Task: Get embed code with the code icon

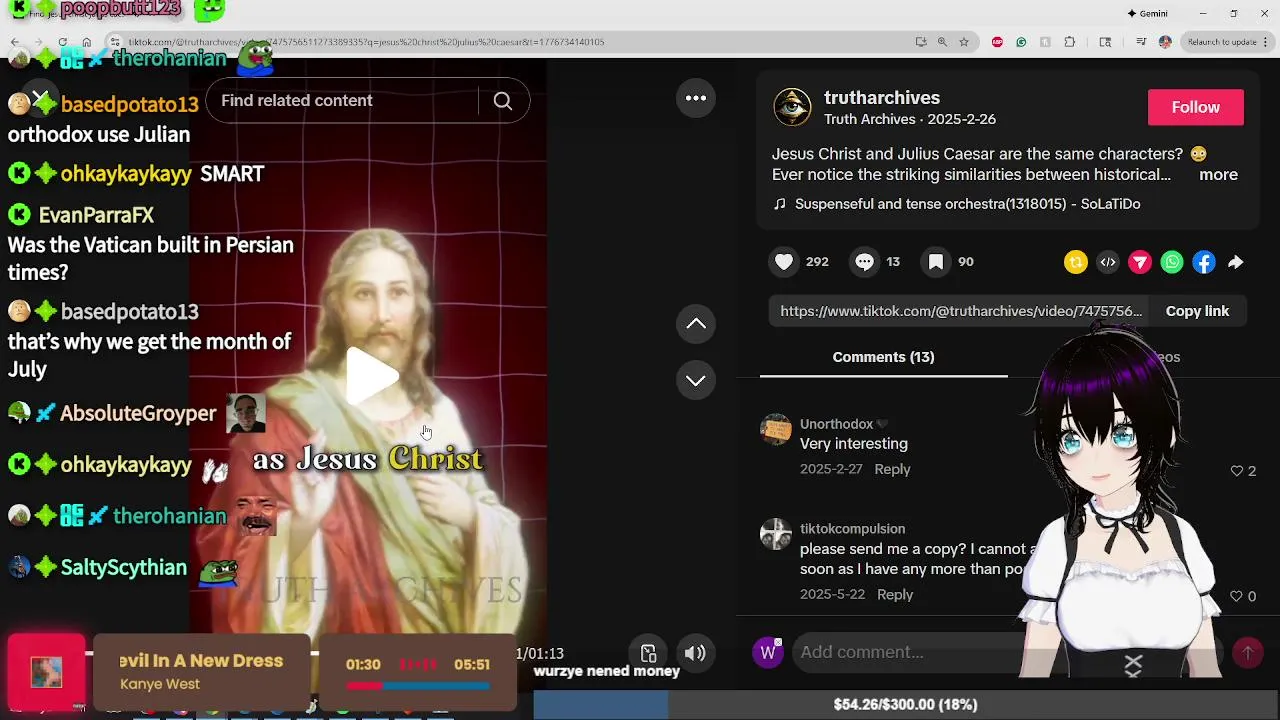Action: 1108,262
